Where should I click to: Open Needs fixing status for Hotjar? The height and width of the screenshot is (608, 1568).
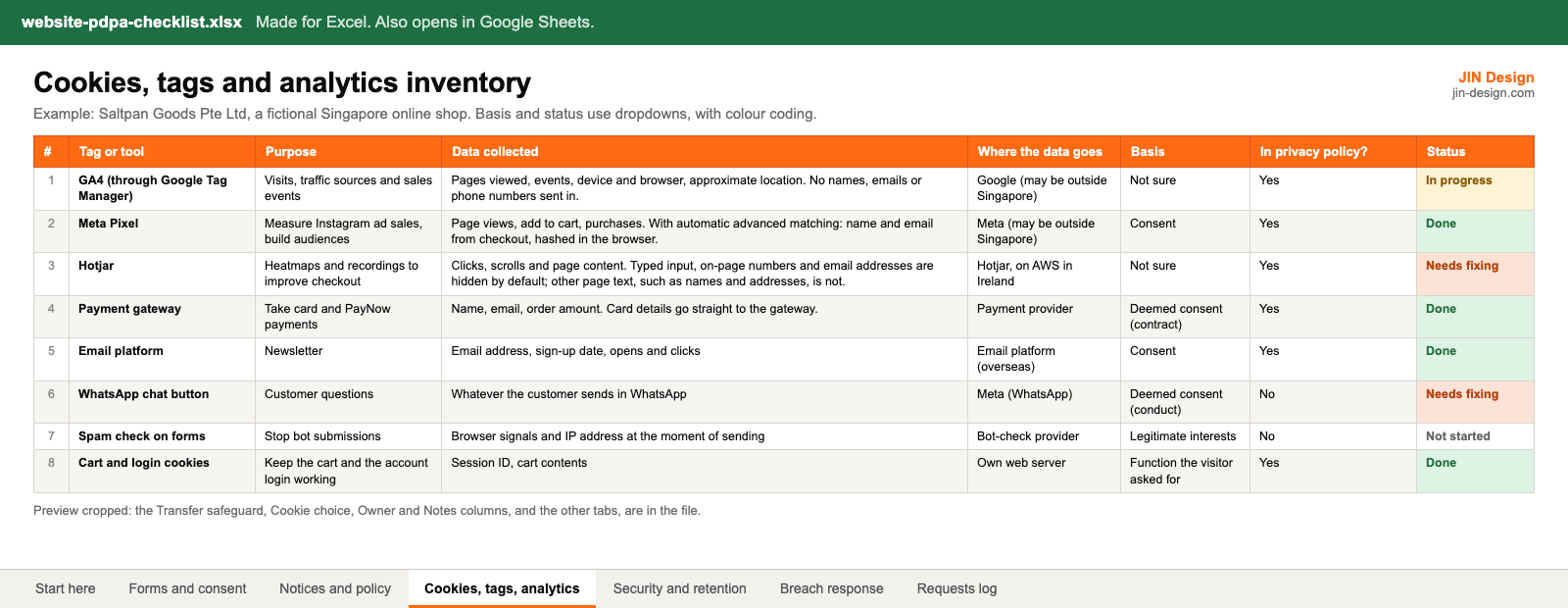[1475, 274]
